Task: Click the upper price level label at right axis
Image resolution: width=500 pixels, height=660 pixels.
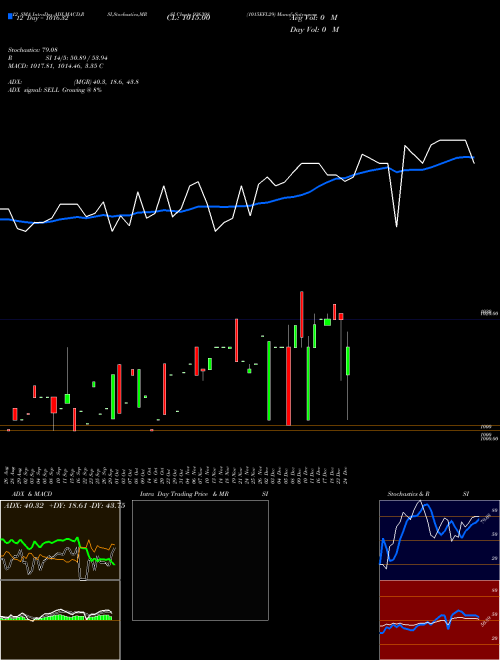Action: coord(489,313)
